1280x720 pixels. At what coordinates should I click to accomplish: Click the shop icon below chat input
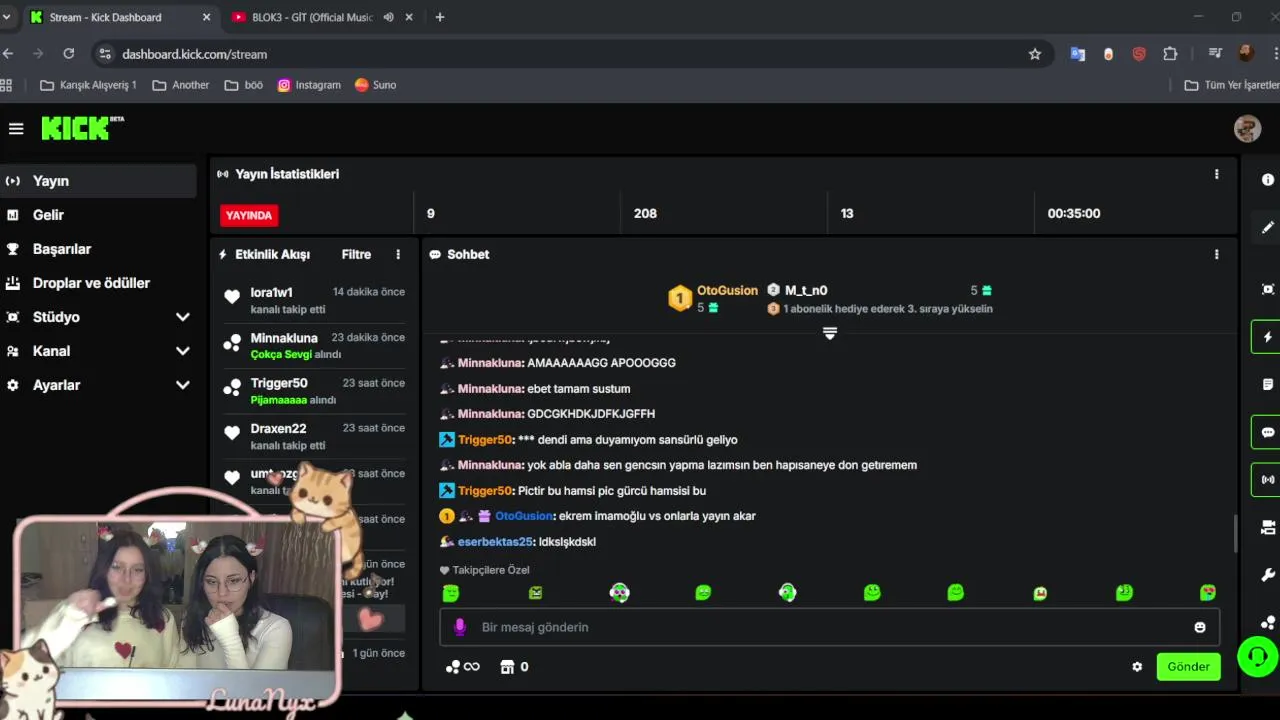click(506, 667)
